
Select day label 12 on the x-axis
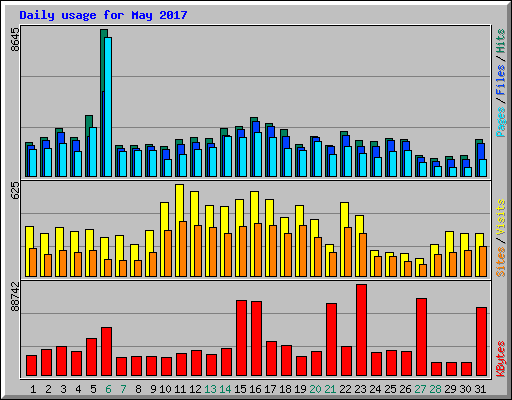click(195, 389)
